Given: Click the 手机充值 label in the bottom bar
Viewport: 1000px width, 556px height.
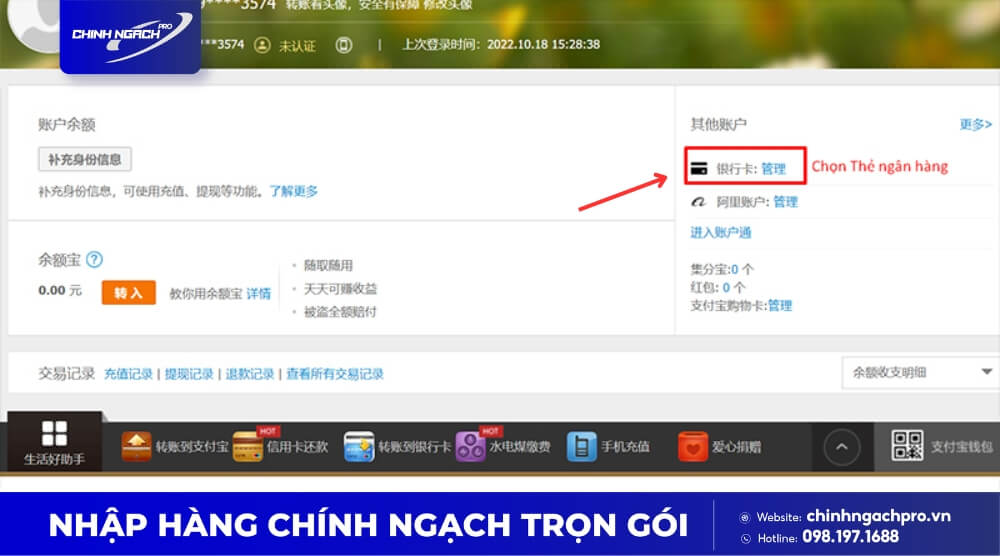Looking at the screenshot, I should (625, 447).
